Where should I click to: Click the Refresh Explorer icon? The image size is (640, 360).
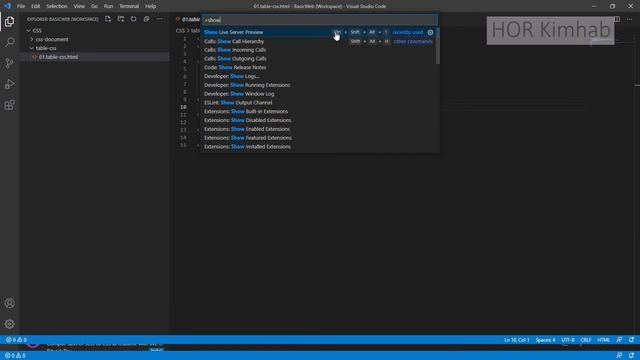click(133, 19)
